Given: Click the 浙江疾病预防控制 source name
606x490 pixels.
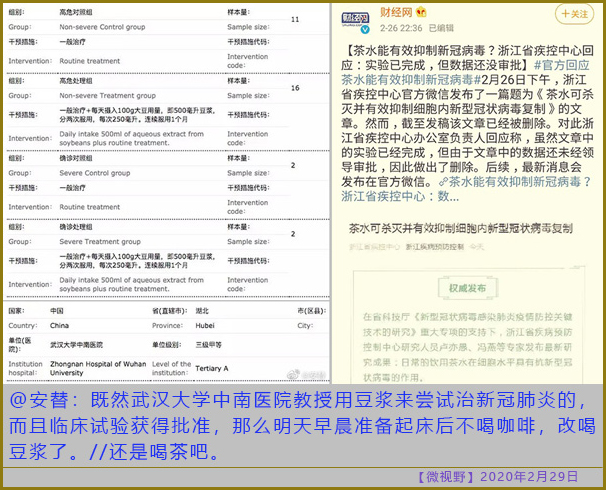Looking at the screenshot, I should (435, 247).
